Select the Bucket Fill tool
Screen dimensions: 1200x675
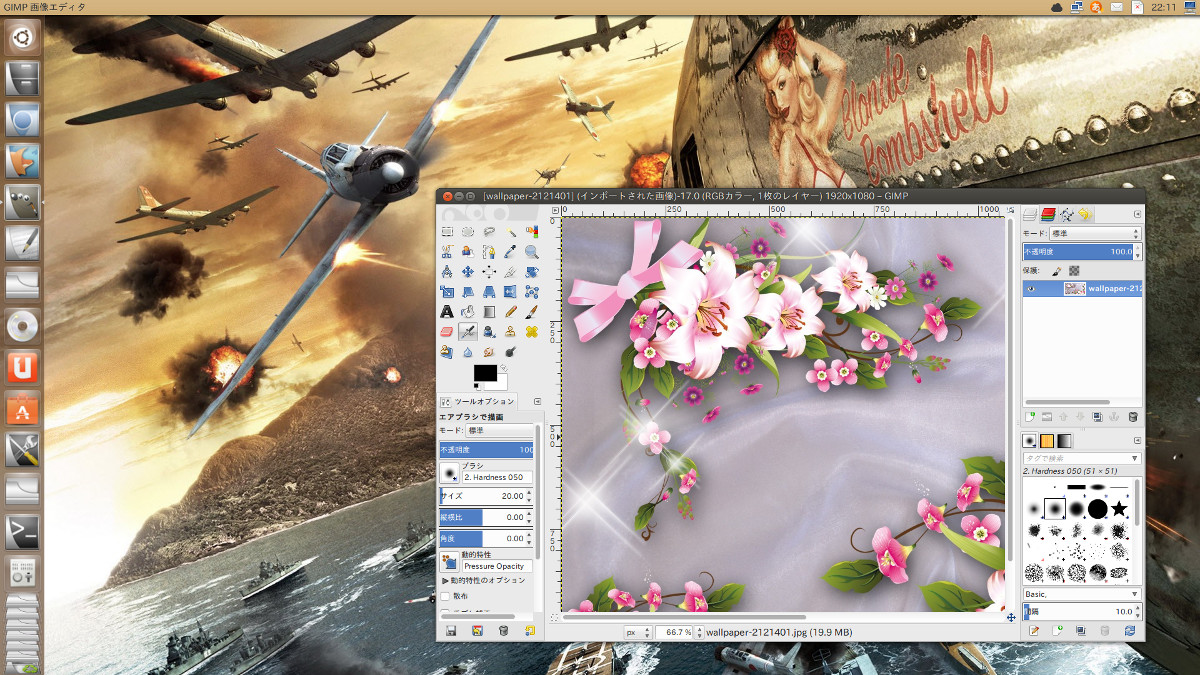point(468,312)
